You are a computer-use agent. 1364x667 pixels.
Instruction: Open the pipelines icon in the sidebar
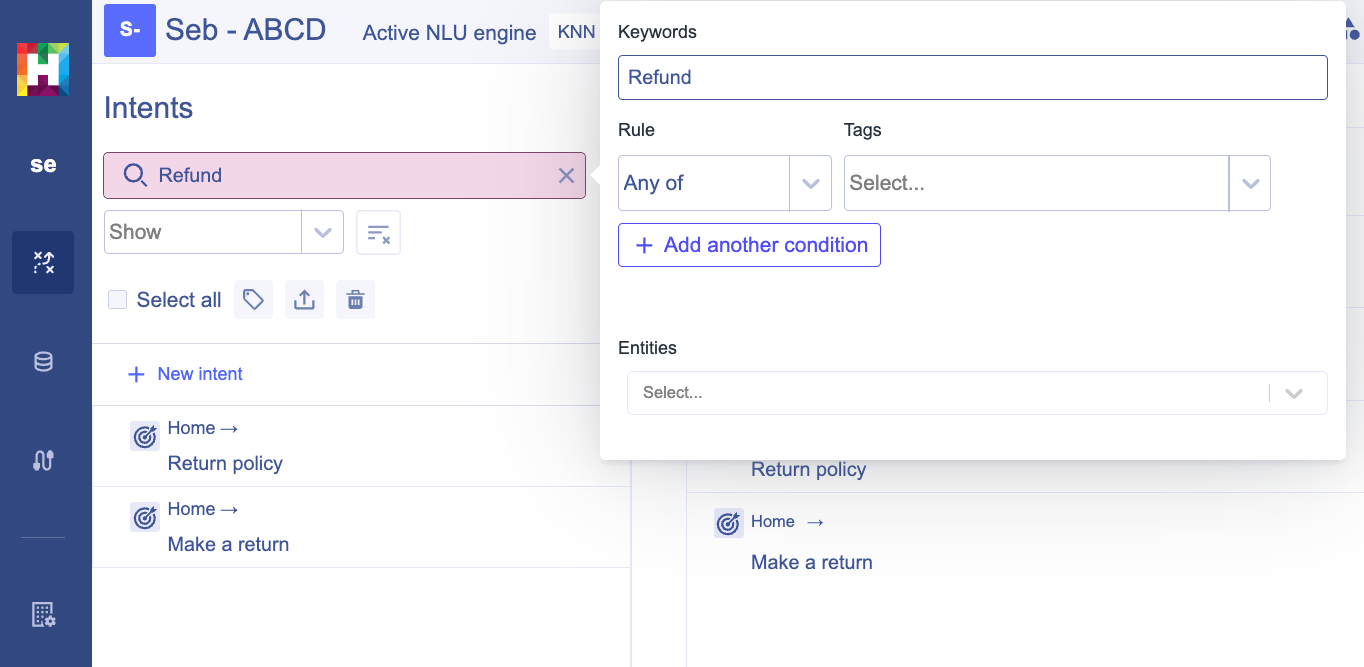click(43, 461)
